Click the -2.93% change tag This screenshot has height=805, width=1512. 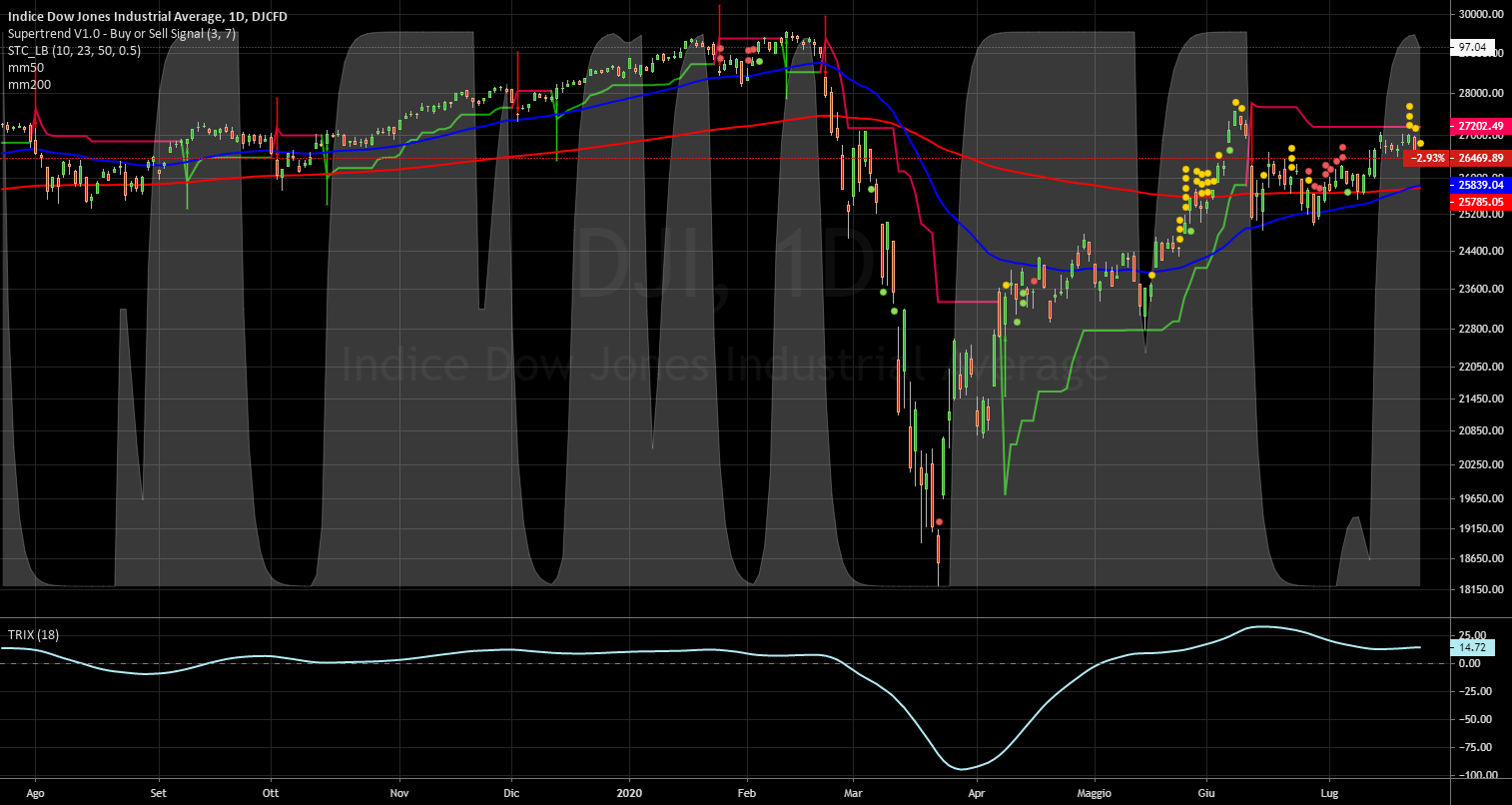[1425, 158]
